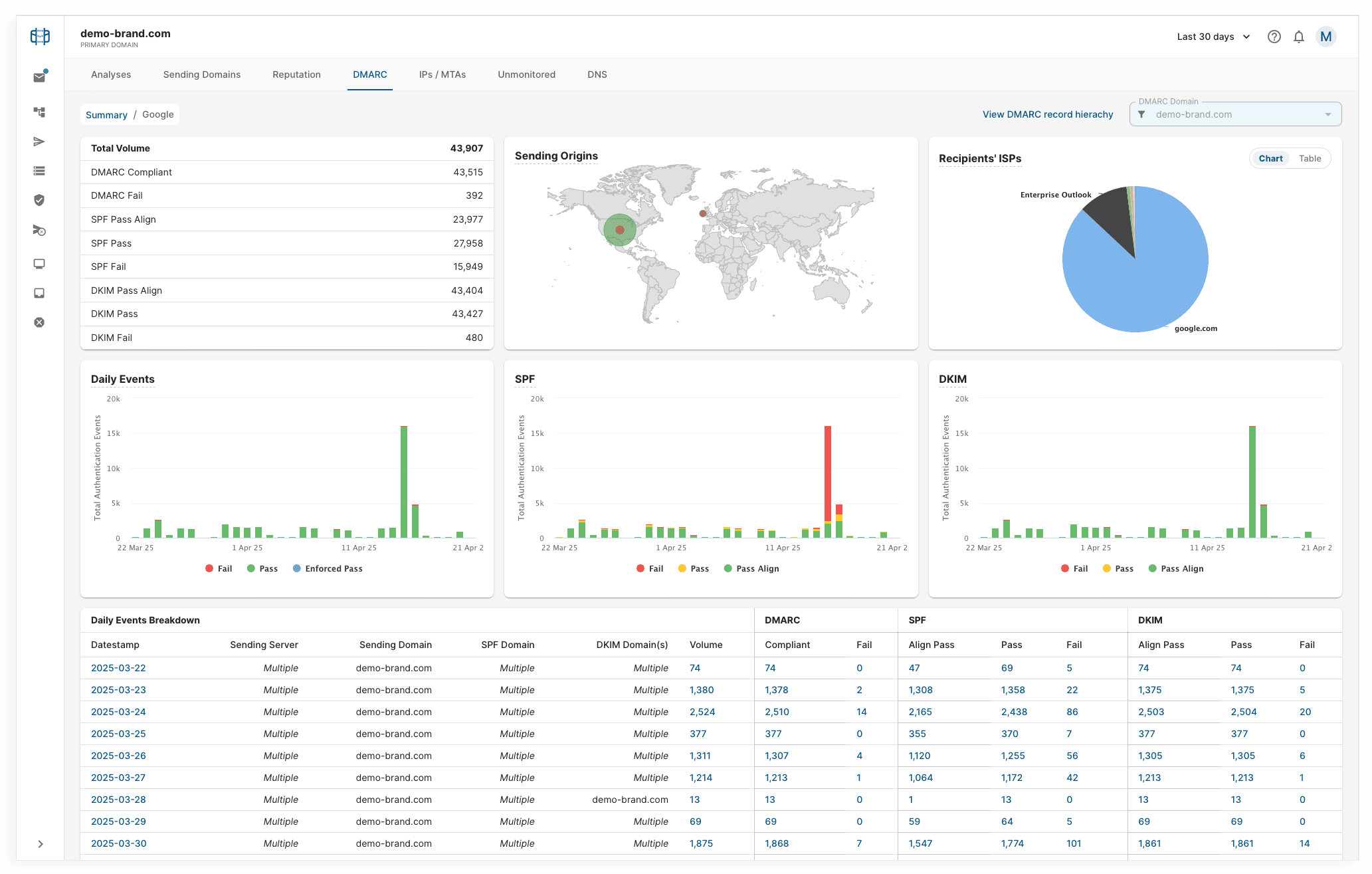
Task: Click the notifications bell icon
Action: (1298, 37)
